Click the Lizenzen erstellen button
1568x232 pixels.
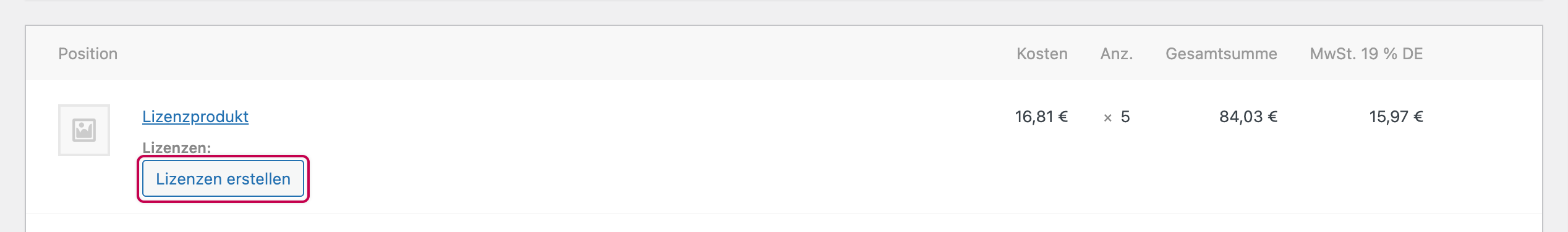click(x=223, y=179)
